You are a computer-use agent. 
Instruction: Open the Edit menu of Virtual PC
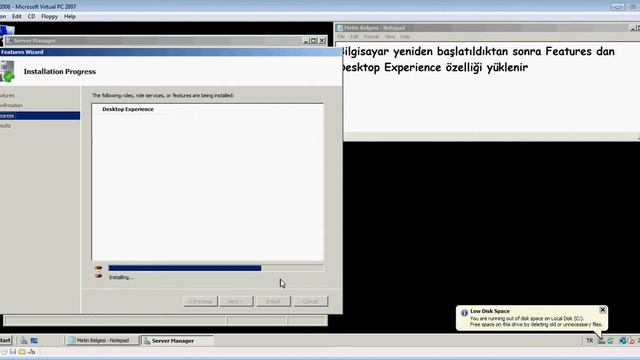pyautogui.click(x=16, y=16)
